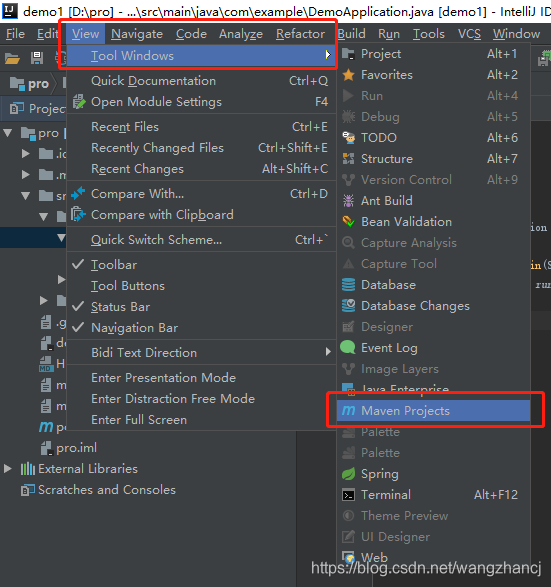Open the File menu

[15, 34]
